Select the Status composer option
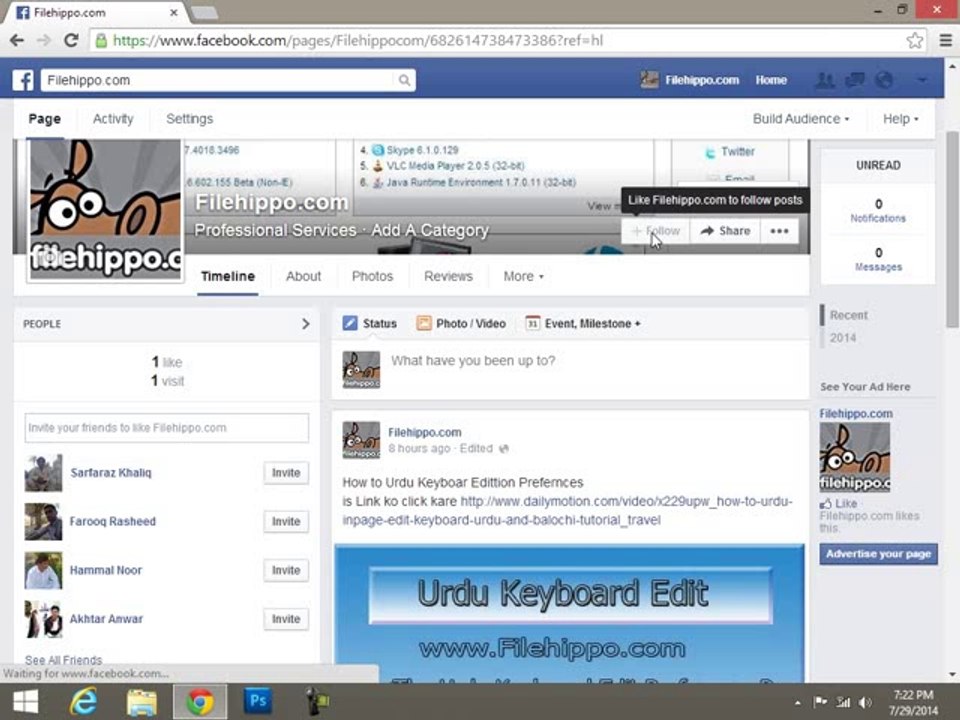 click(370, 323)
